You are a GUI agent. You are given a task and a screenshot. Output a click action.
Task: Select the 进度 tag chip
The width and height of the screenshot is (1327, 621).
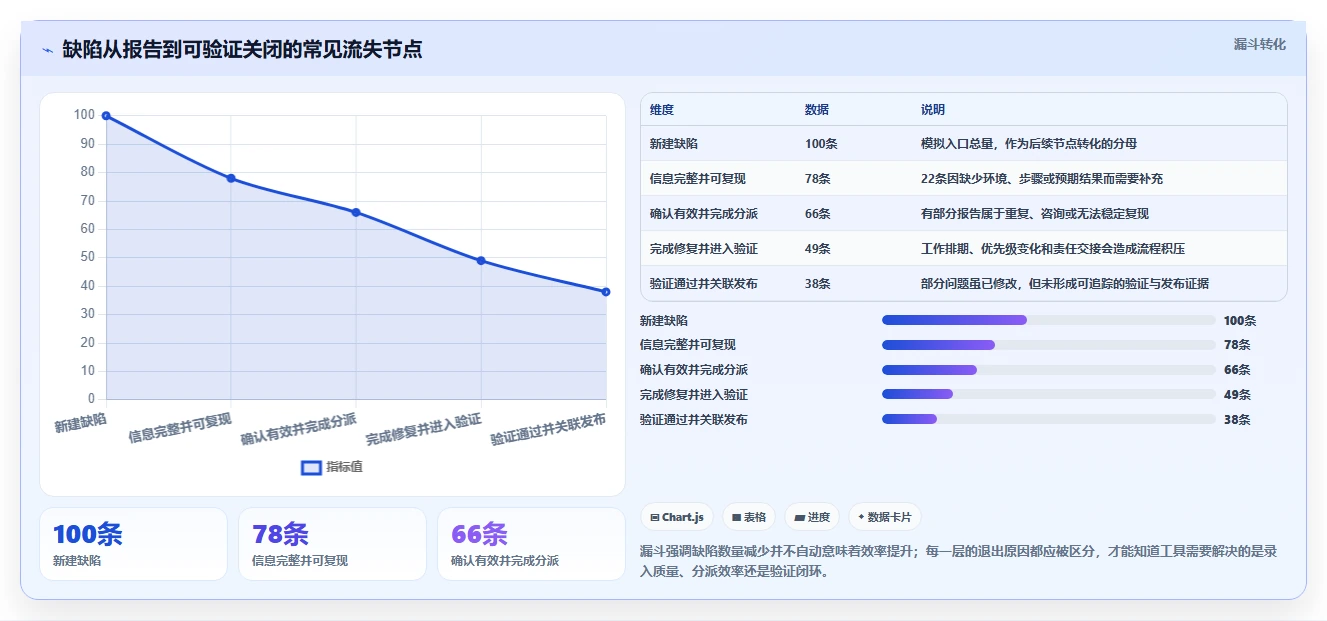click(812, 517)
